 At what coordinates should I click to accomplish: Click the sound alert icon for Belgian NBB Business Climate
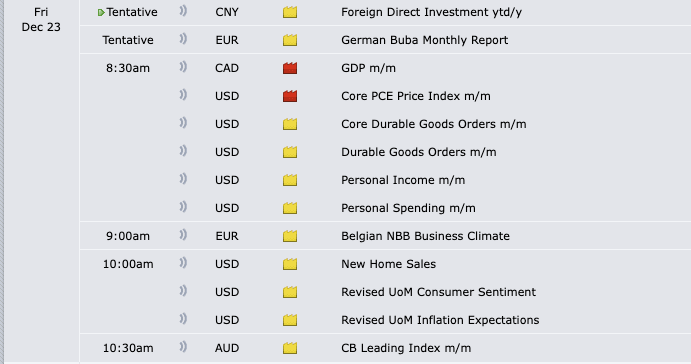point(183,235)
